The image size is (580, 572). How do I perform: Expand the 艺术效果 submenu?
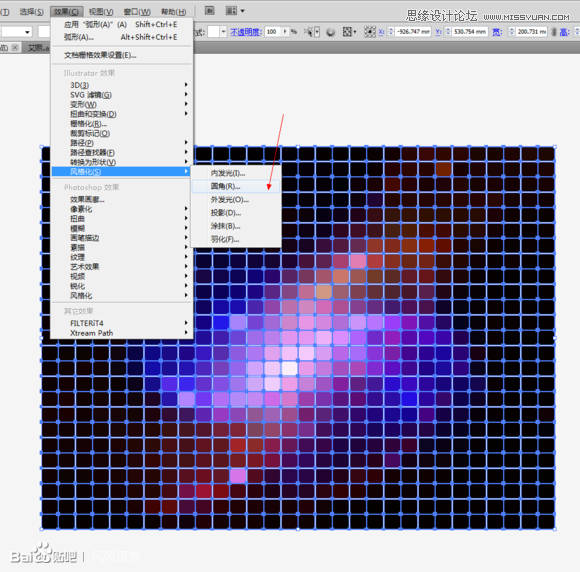(122, 267)
